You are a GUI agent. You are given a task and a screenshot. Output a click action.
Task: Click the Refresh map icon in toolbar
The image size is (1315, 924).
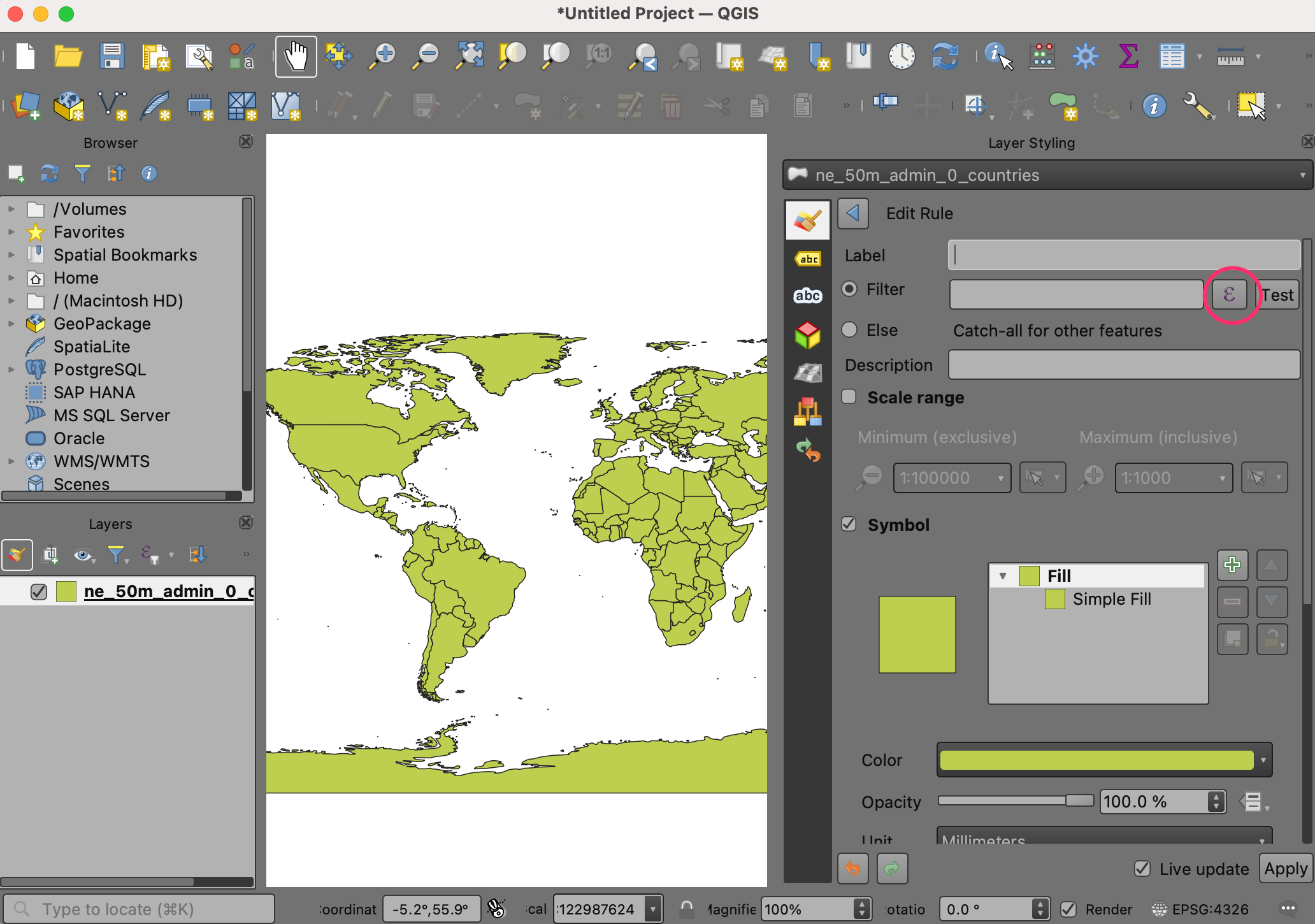click(945, 57)
